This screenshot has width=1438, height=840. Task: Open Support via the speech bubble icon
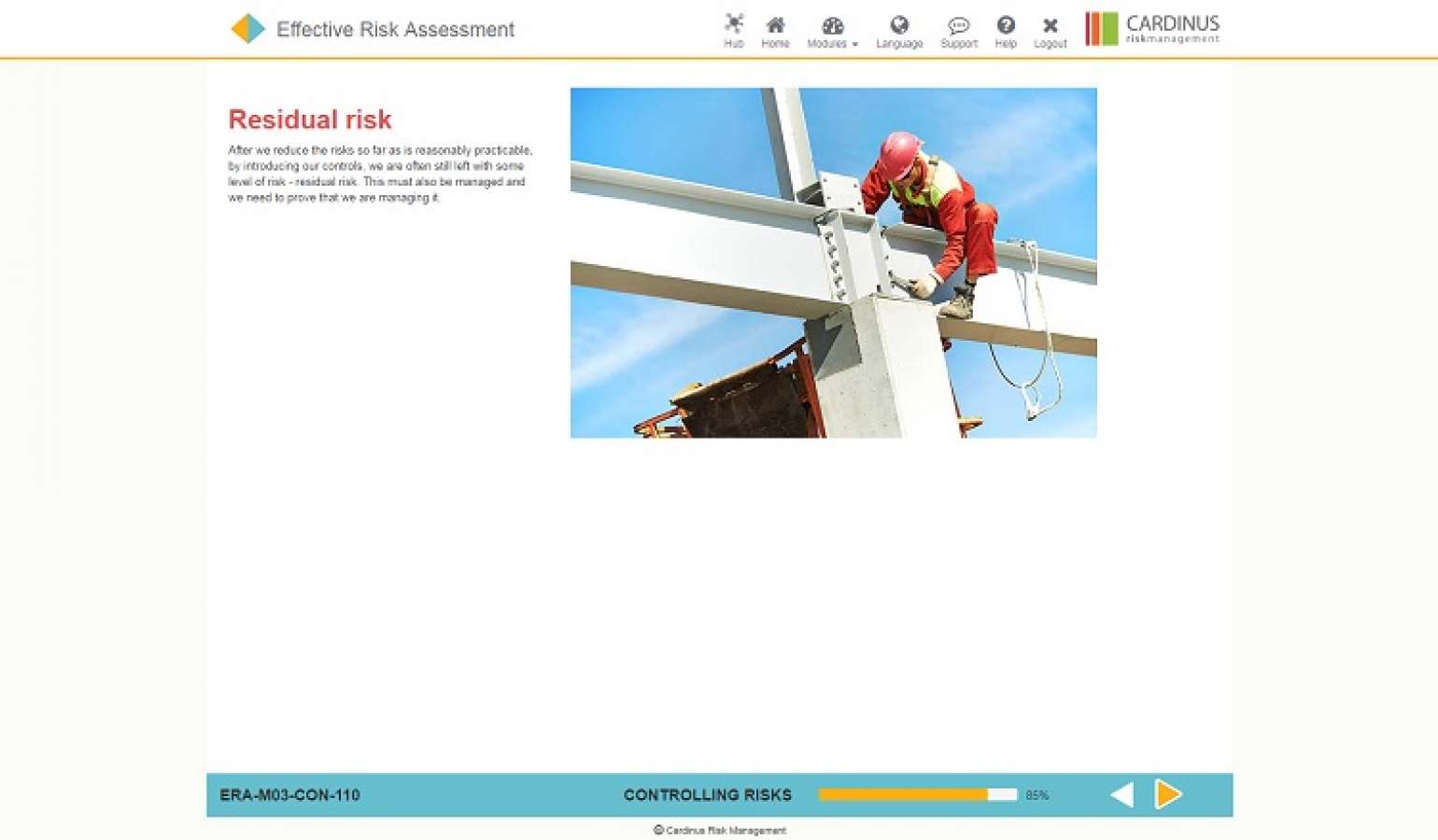(958, 26)
